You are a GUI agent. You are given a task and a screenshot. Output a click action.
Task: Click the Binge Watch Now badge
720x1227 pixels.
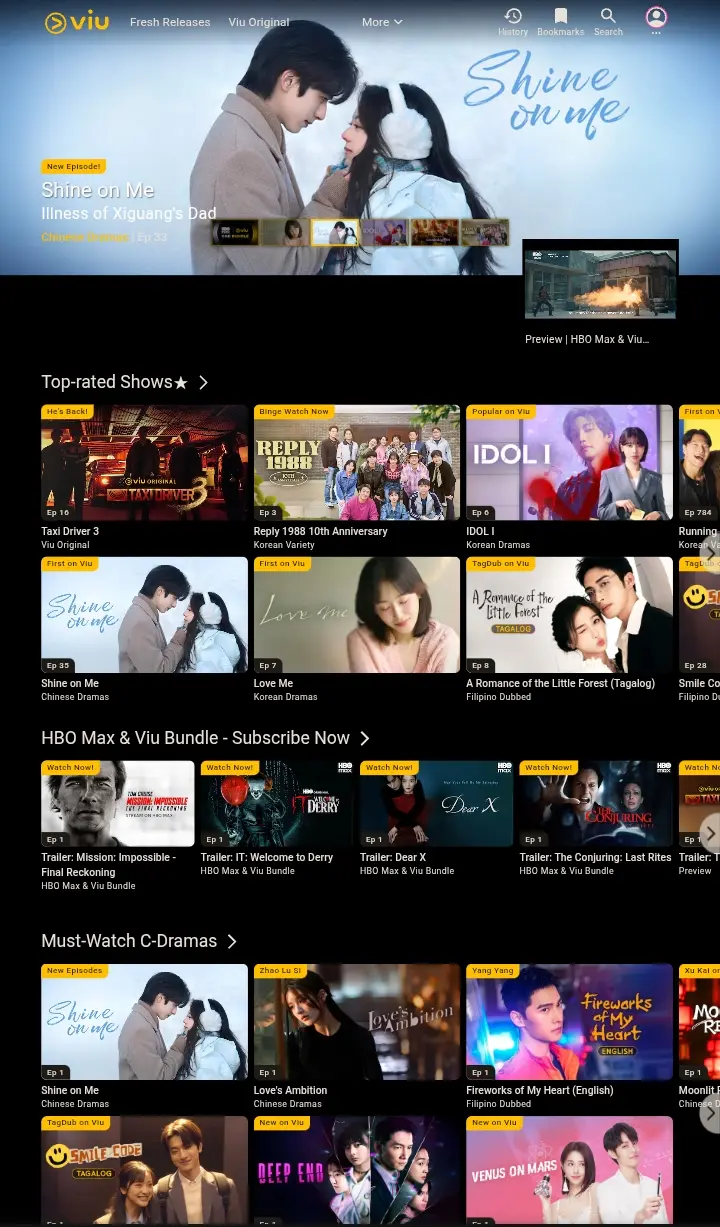point(294,411)
